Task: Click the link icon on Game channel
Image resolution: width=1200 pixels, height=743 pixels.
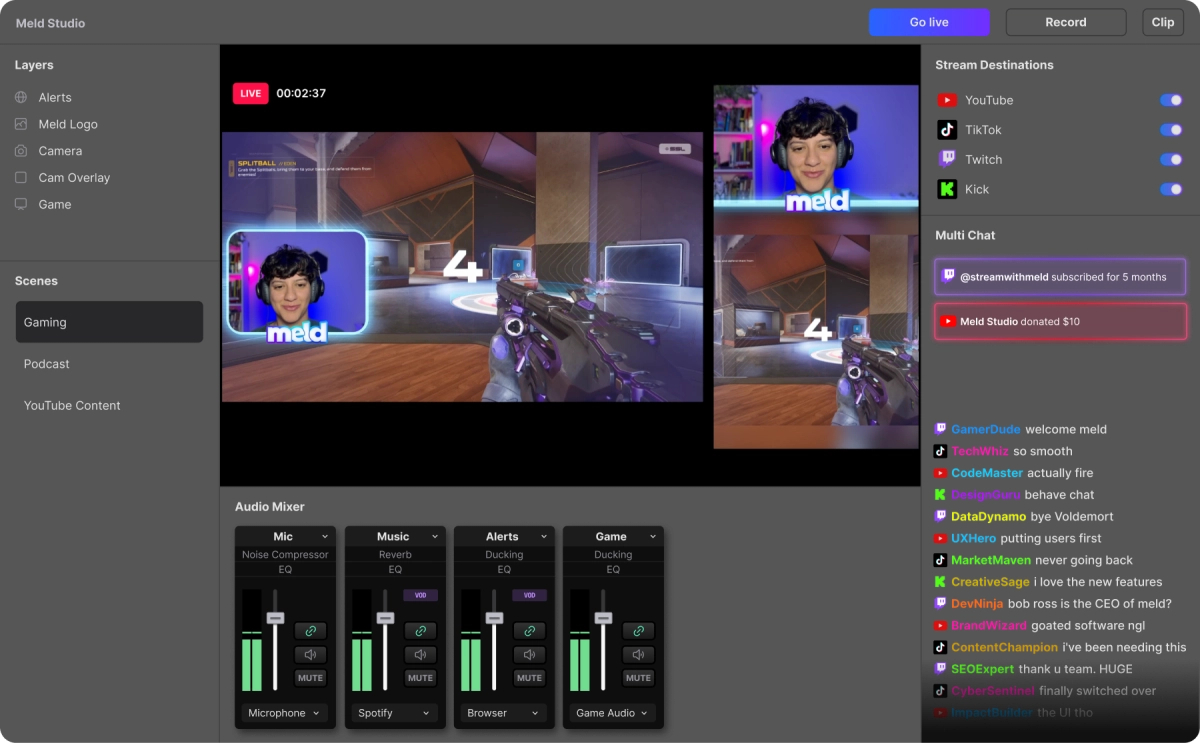Action: click(x=638, y=631)
